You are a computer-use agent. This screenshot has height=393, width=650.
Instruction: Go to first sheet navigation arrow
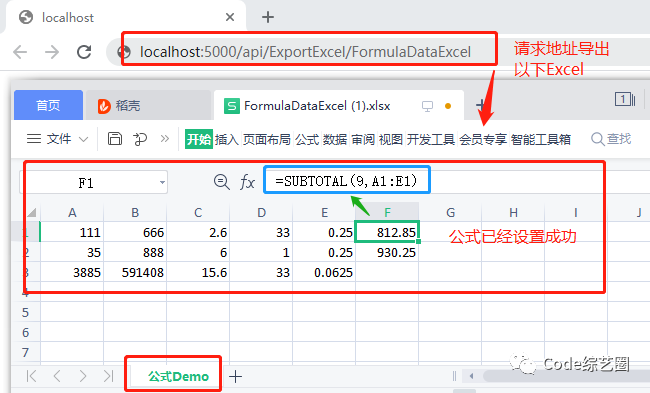point(31,376)
